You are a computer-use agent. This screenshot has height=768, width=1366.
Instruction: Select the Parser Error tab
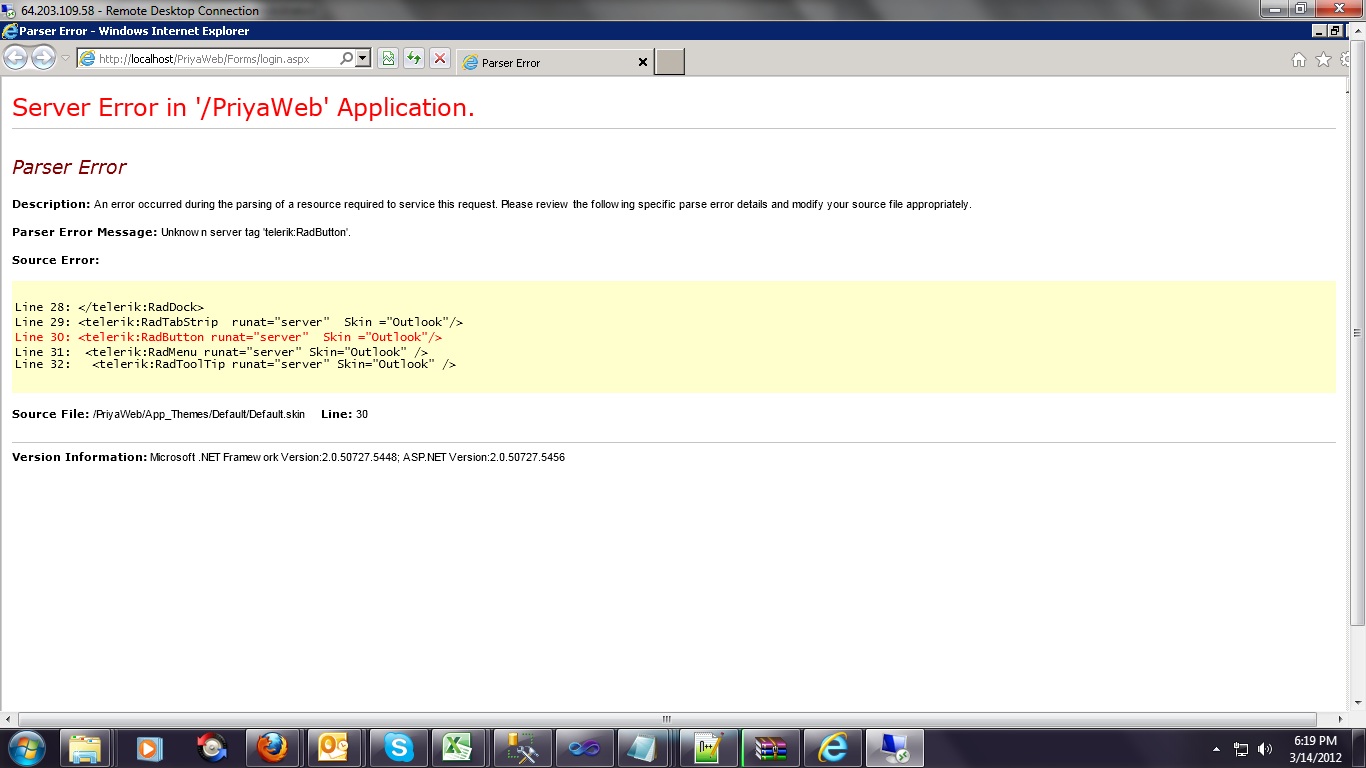click(556, 62)
